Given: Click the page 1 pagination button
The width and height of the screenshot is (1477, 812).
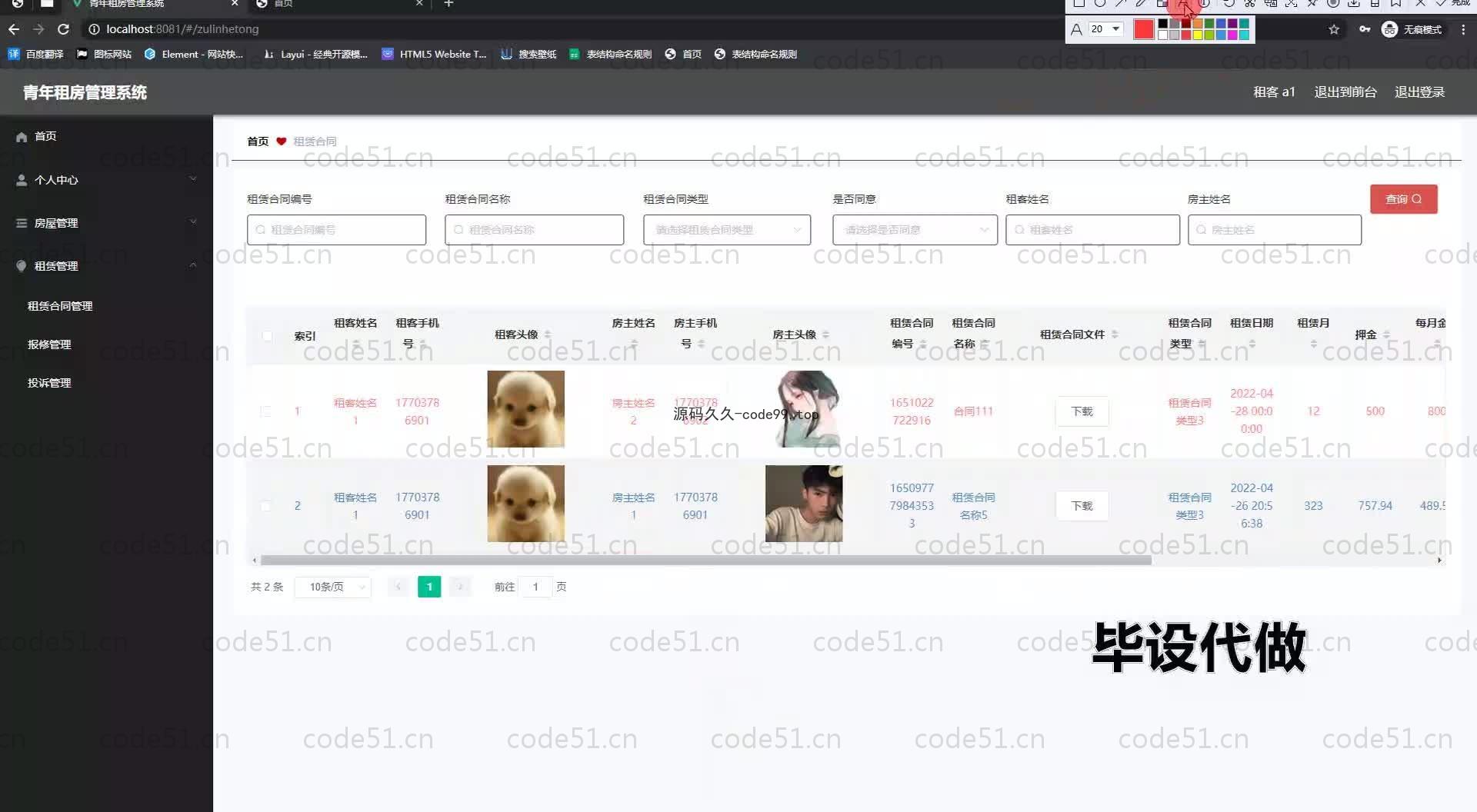Looking at the screenshot, I should pos(429,587).
